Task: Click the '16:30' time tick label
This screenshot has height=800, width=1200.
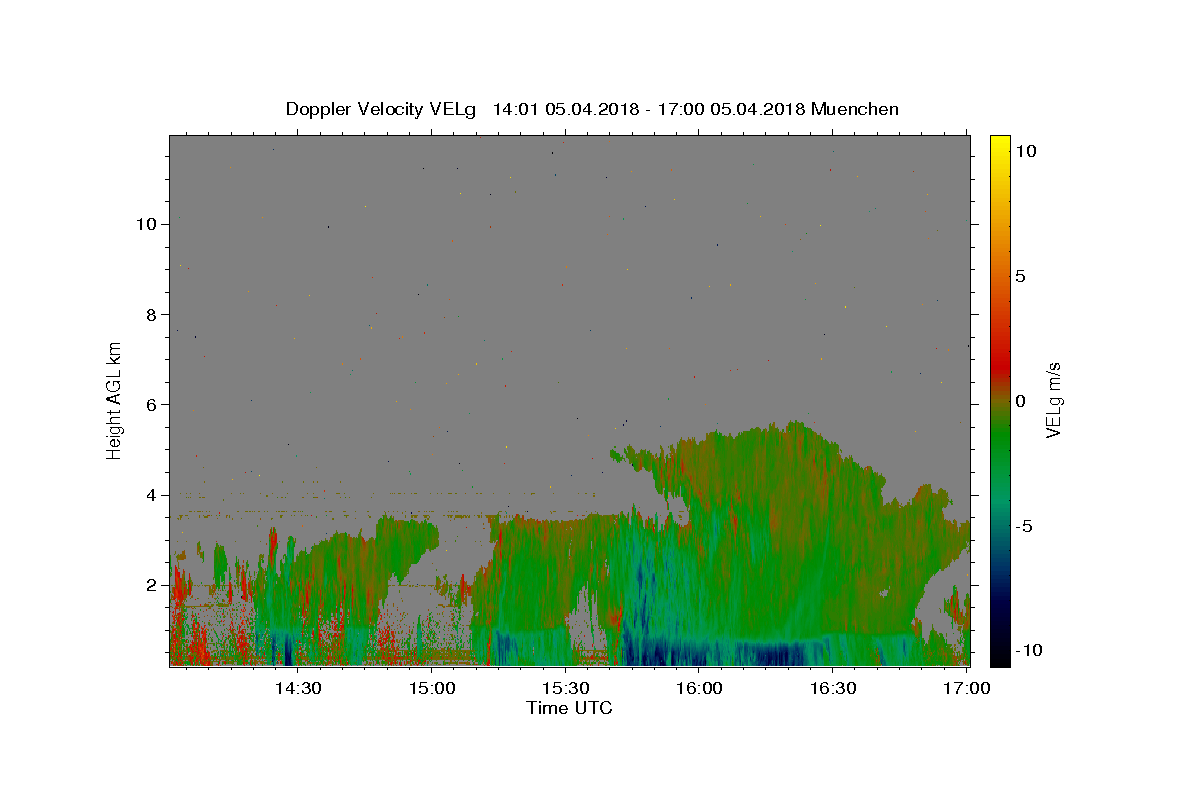Action: 832,689
